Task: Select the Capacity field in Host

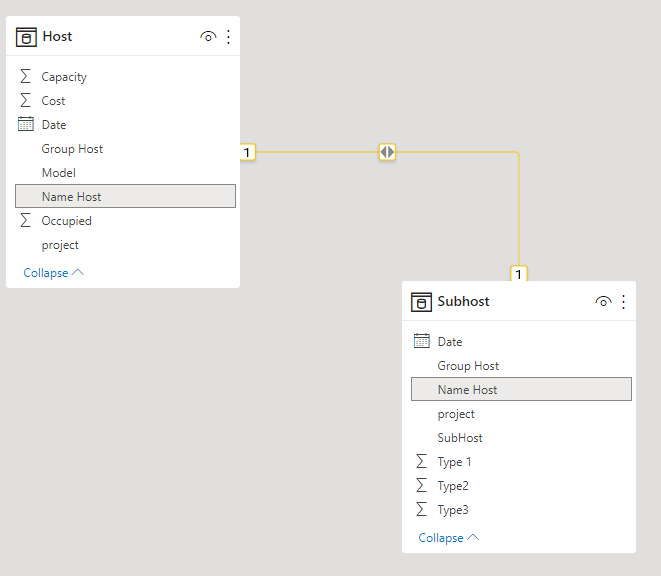Action: point(125,77)
